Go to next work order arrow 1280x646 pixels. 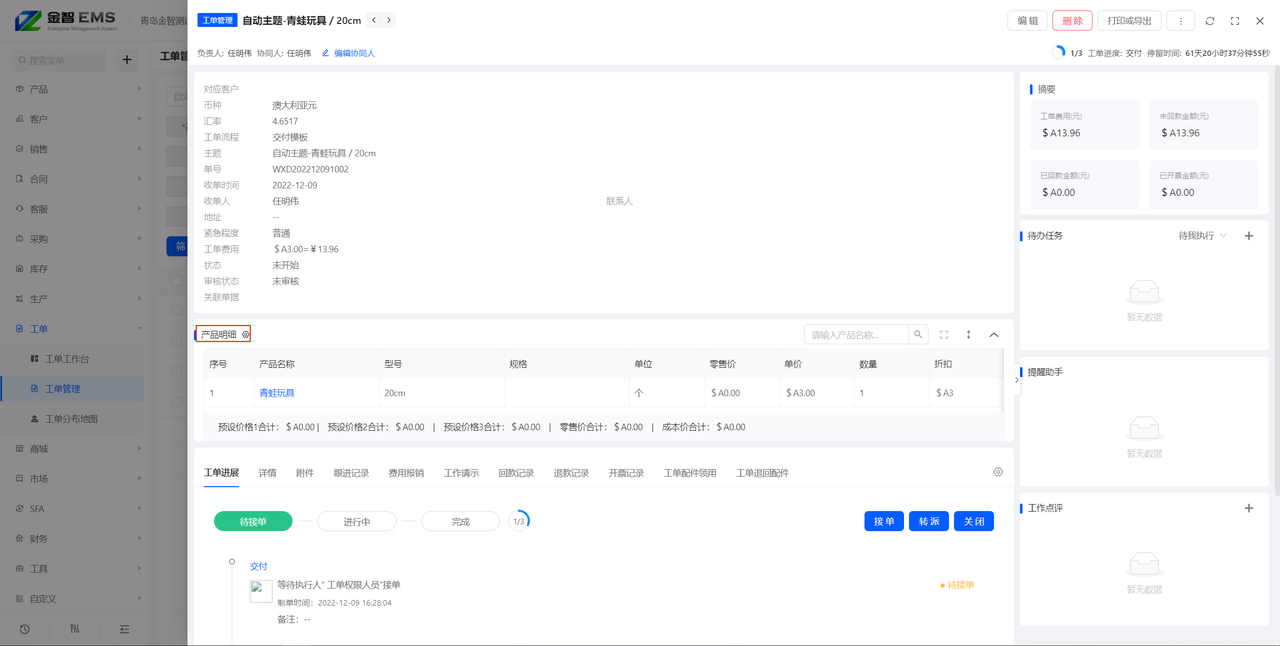389,20
